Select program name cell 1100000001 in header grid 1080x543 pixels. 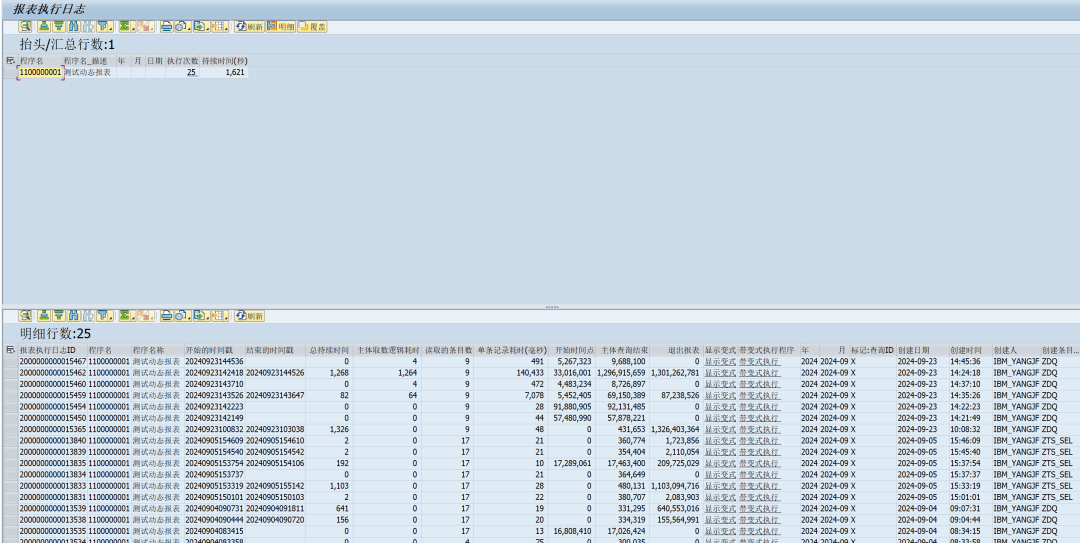[40, 72]
